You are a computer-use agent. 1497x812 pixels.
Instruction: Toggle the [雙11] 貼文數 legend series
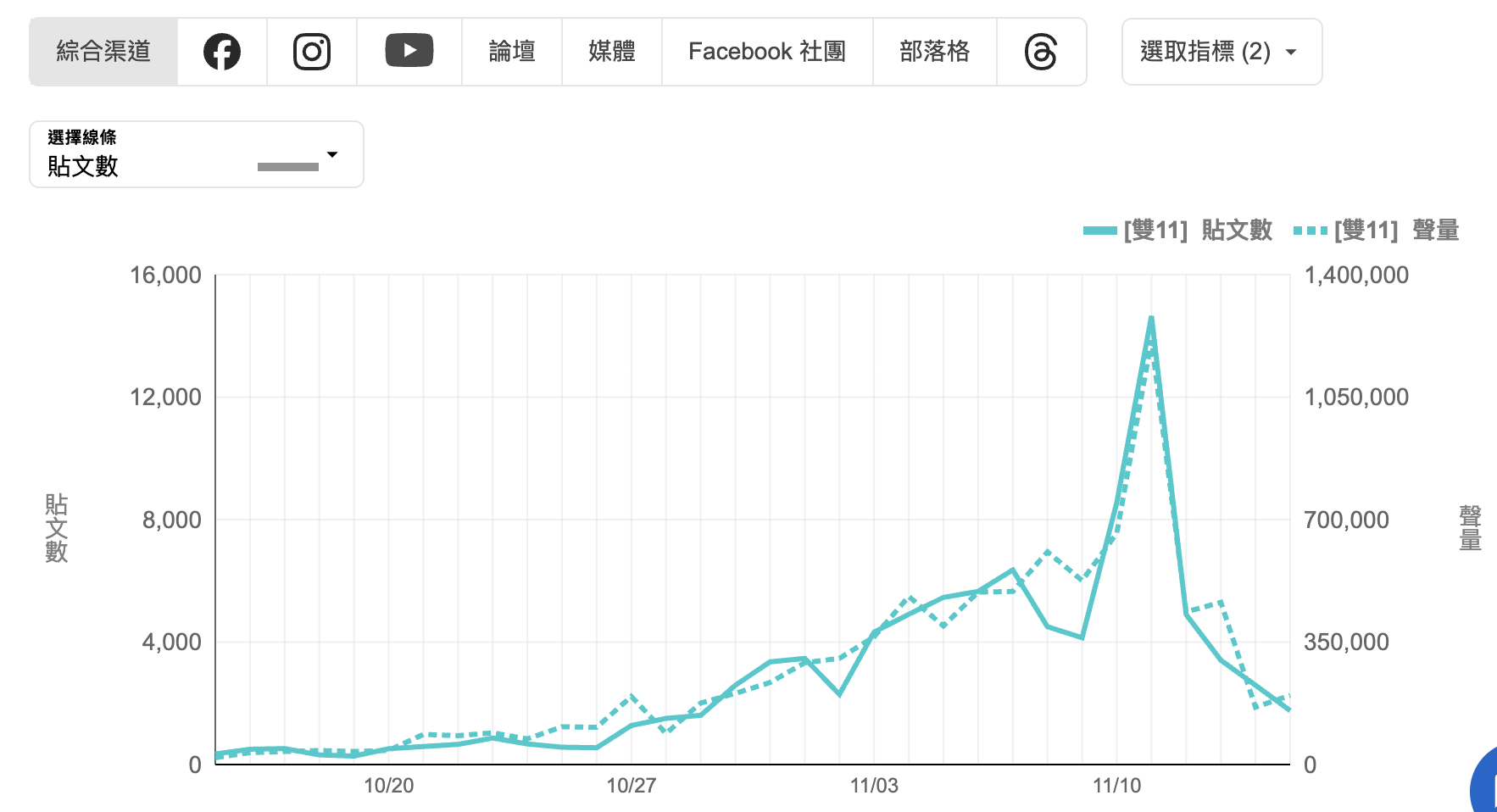[x=1177, y=230]
